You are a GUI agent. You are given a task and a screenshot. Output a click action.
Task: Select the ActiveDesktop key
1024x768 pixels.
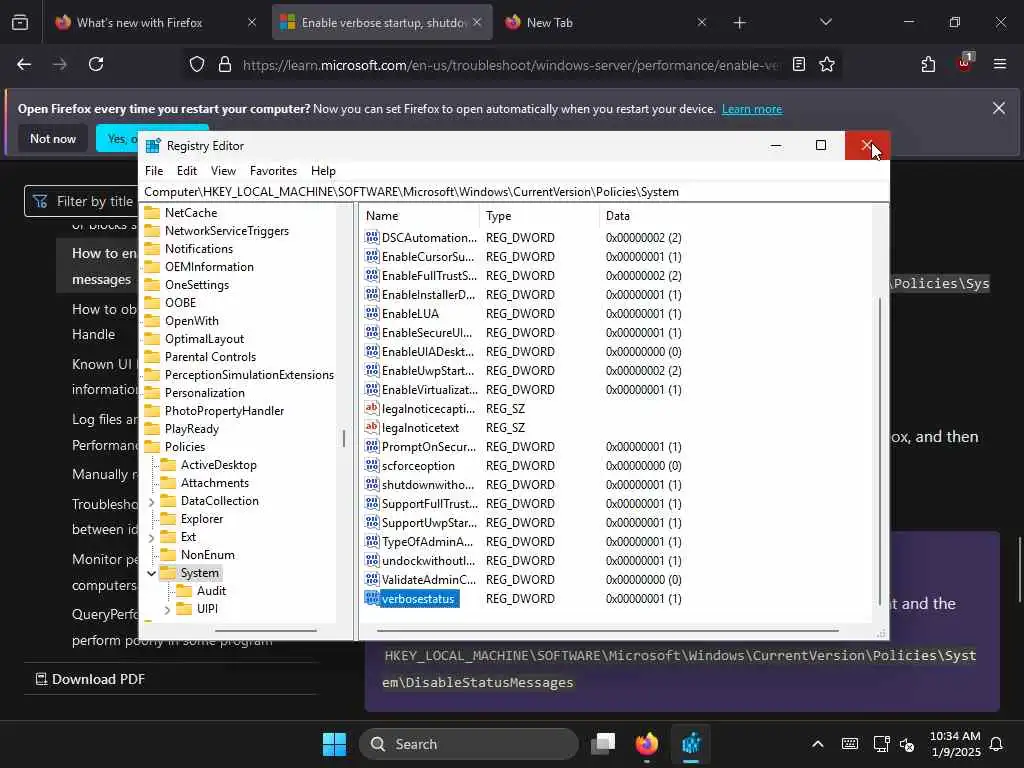[x=218, y=464]
